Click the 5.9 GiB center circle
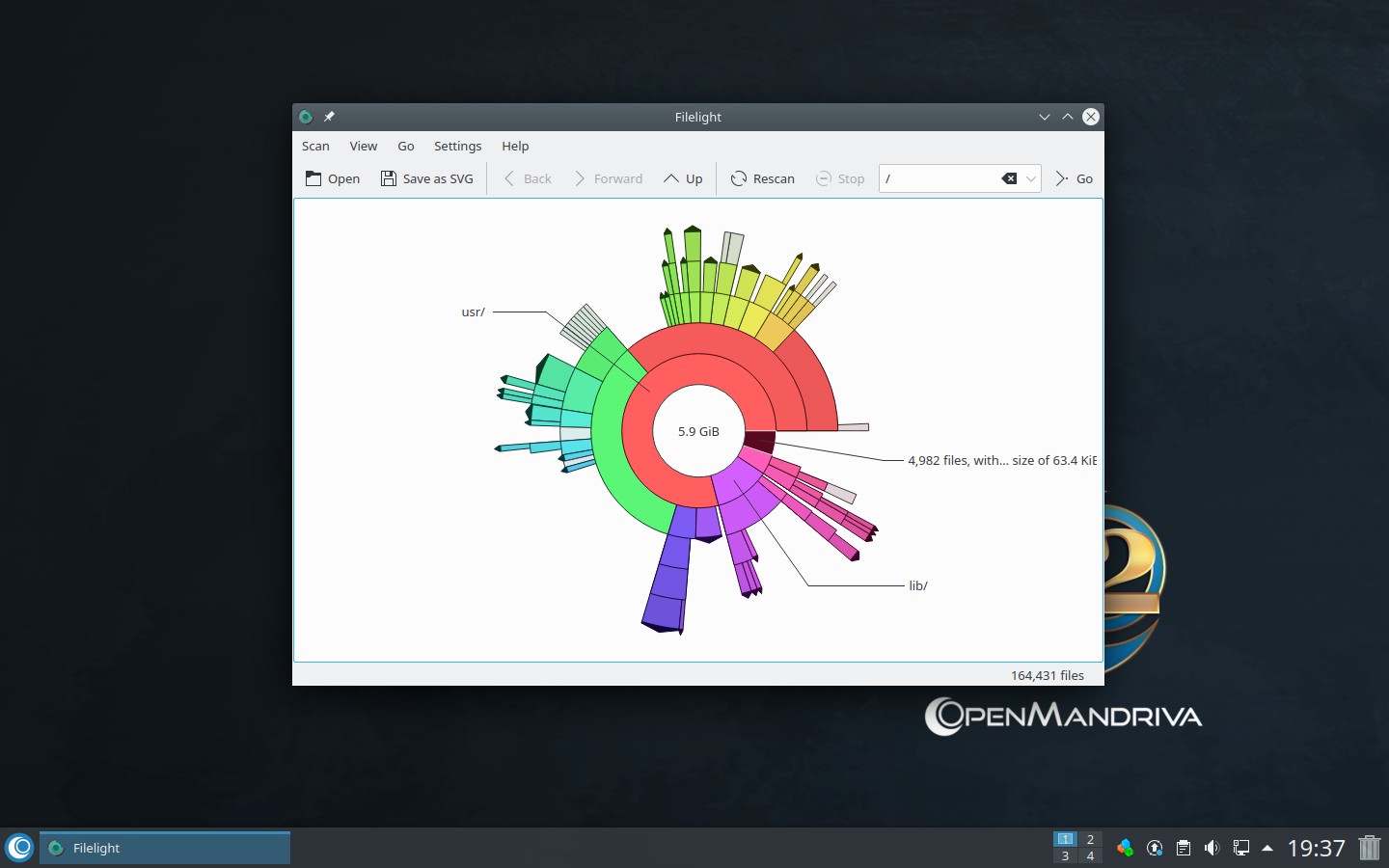The image size is (1389, 868). [698, 431]
